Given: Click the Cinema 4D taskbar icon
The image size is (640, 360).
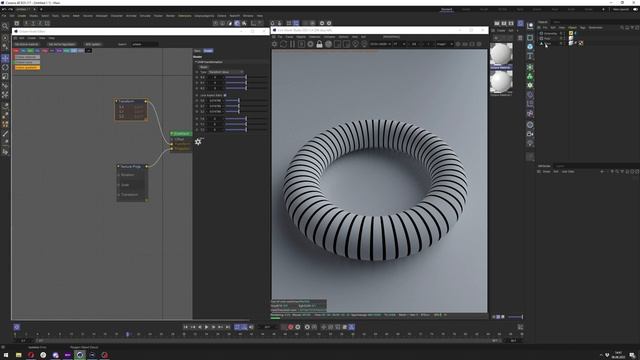Looking at the screenshot, I should tap(80, 355).
